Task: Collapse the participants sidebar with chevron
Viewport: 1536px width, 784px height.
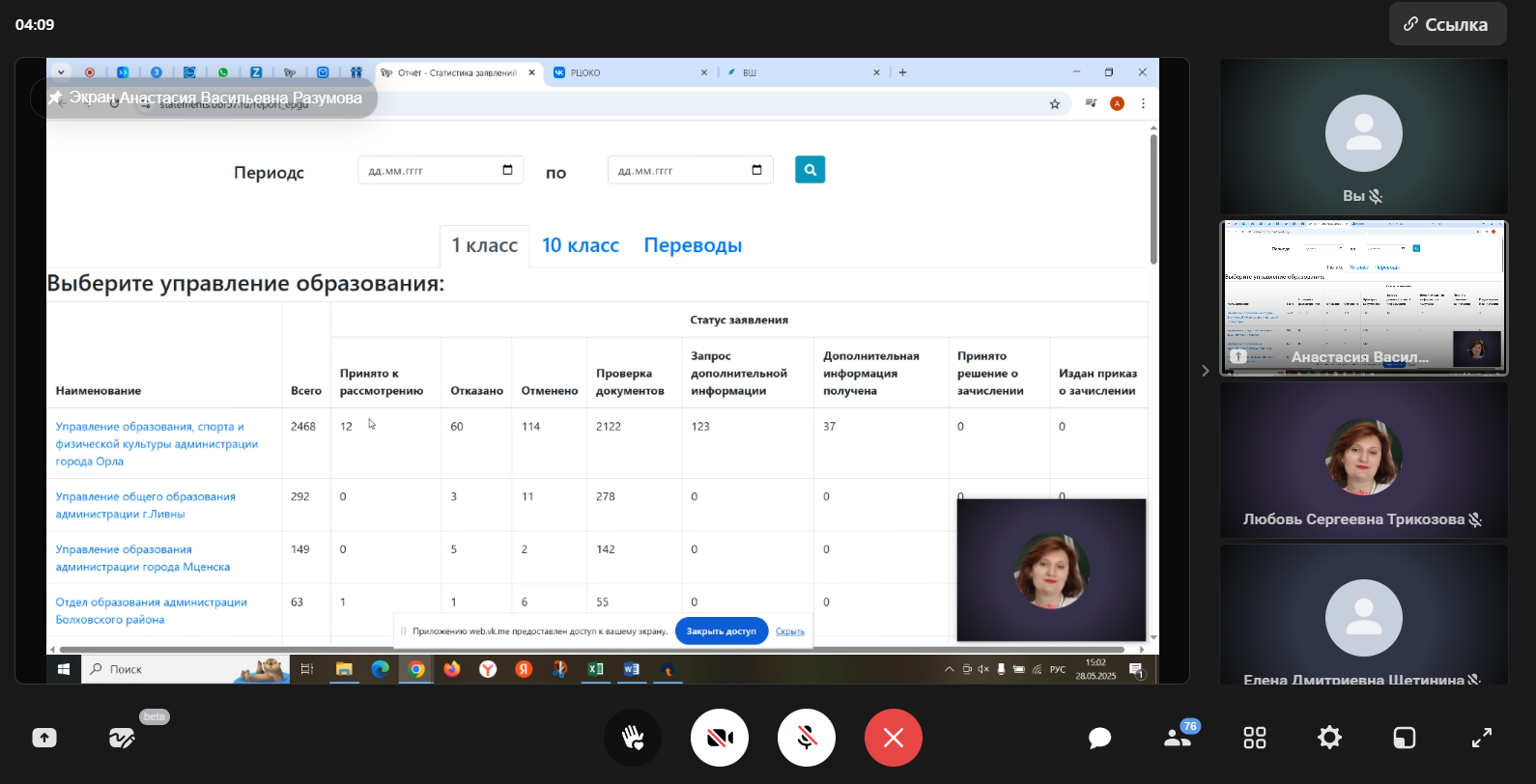Action: (x=1205, y=371)
